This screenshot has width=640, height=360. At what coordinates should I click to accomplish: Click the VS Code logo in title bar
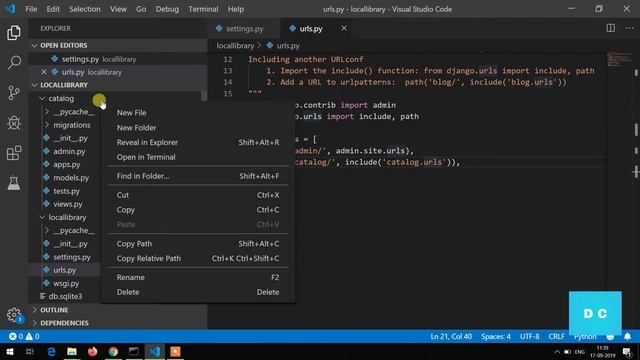(10, 9)
